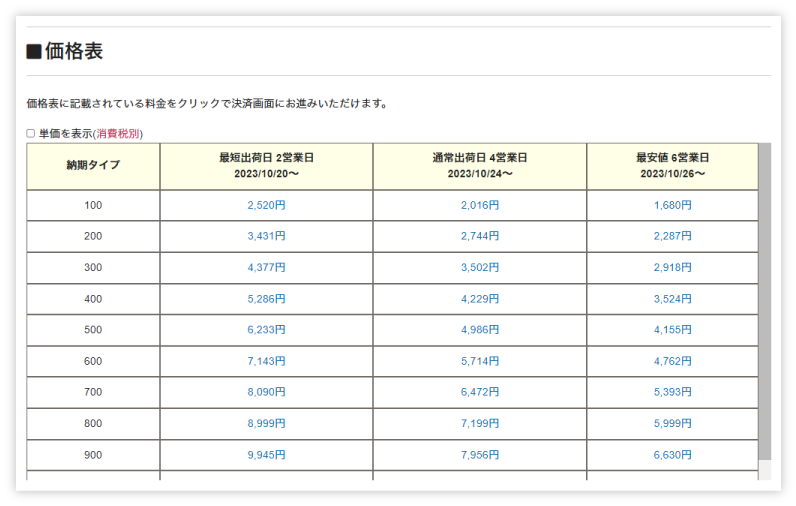
Task: Select the 3,431円 price
Action: [x=267, y=236]
